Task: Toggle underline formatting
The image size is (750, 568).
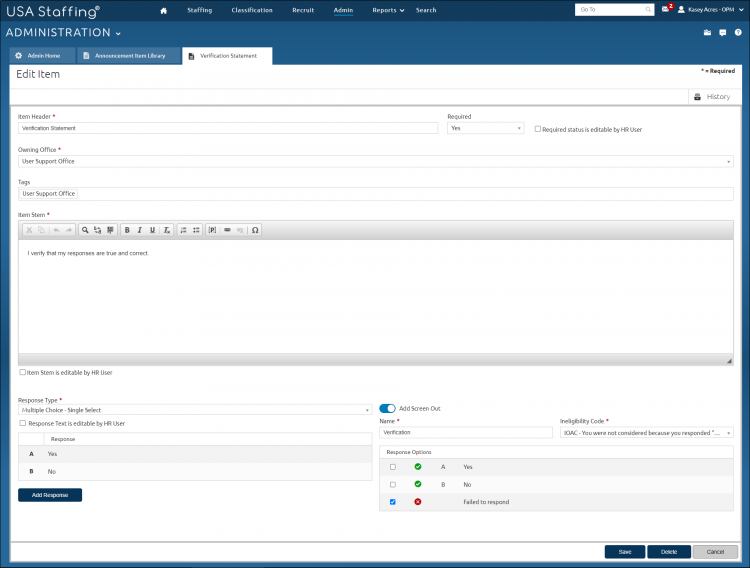Action: (153, 230)
